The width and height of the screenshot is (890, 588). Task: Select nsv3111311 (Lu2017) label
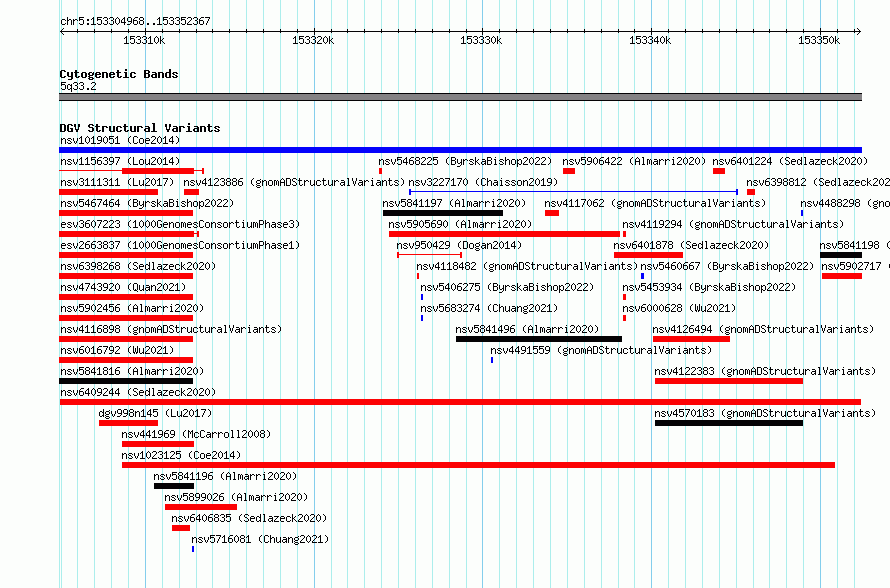click(x=117, y=182)
